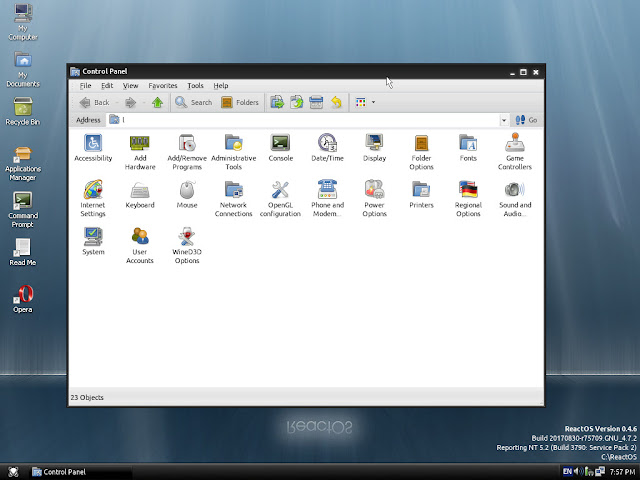The image size is (640, 480).
Task: Select Applications Manager desktop shortcut
Action: point(23,163)
